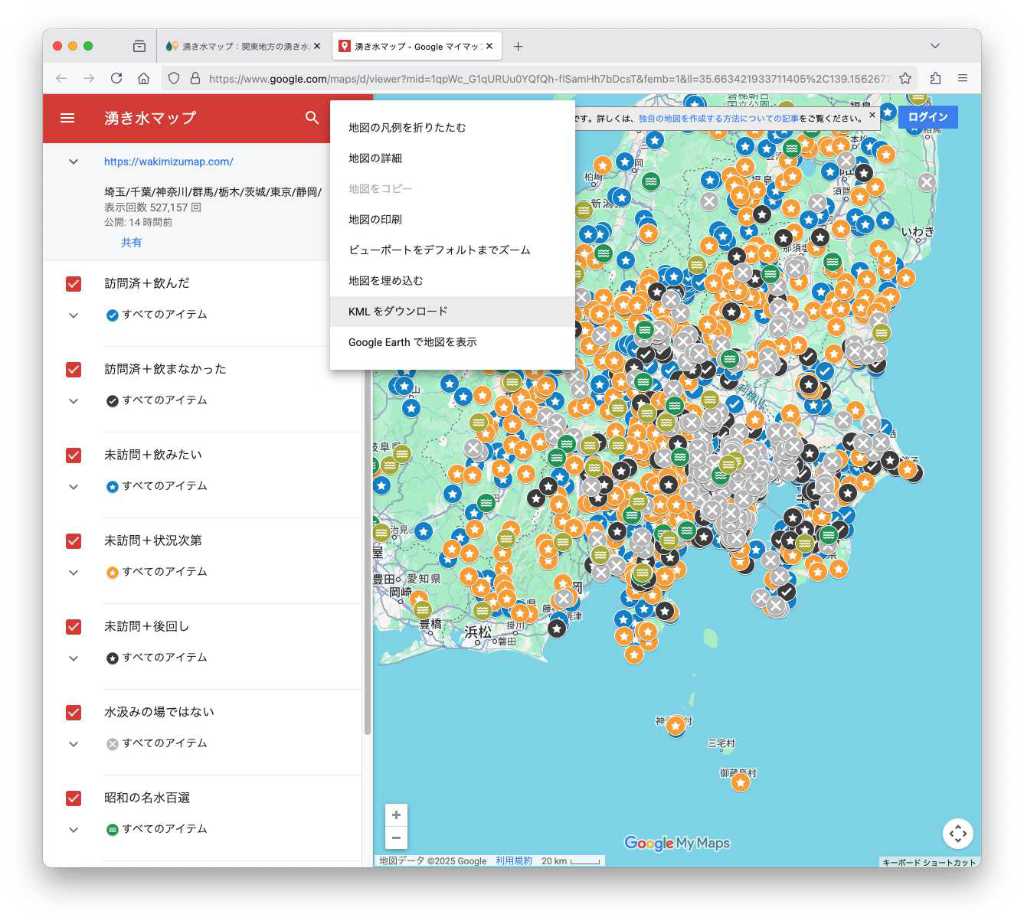The width and height of the screenshot is (1024, 924).
Task: Click the black check icon under 訪問済＋飲まなかった
Action: pyautogui.click(x=112, y=401)
